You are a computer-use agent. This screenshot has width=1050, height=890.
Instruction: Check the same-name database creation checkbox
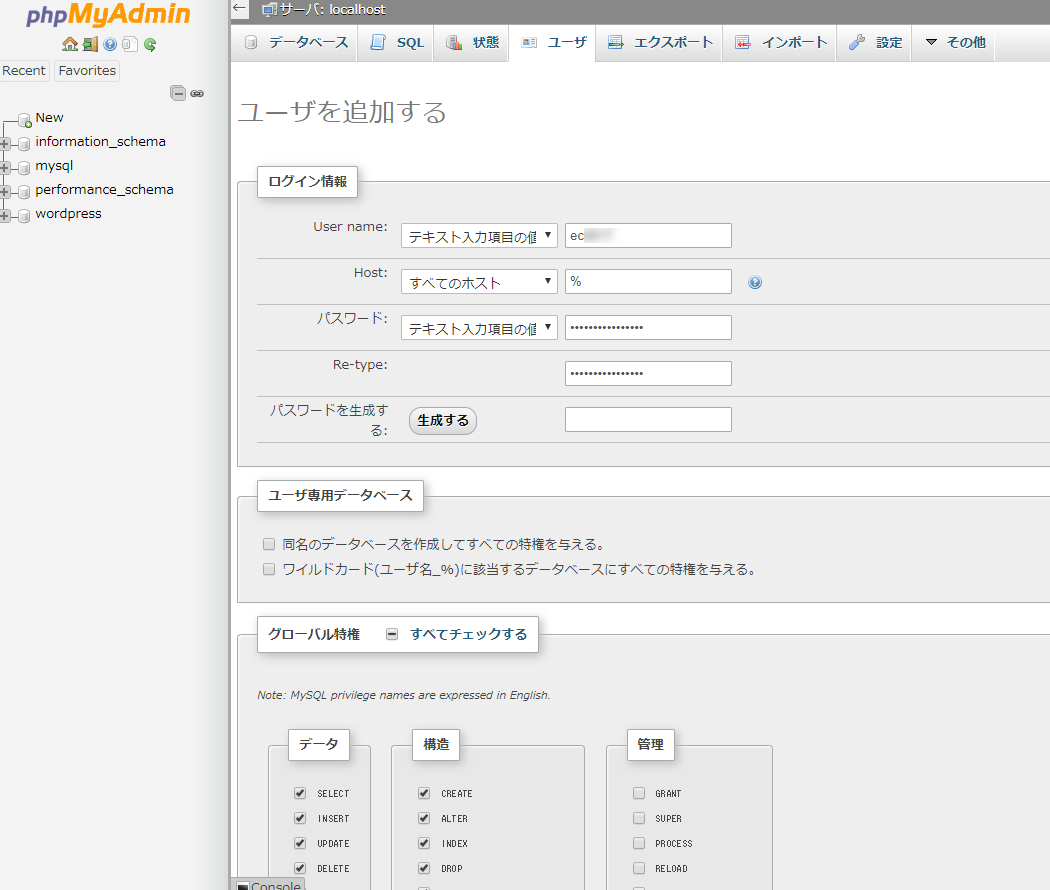(268, 545)
